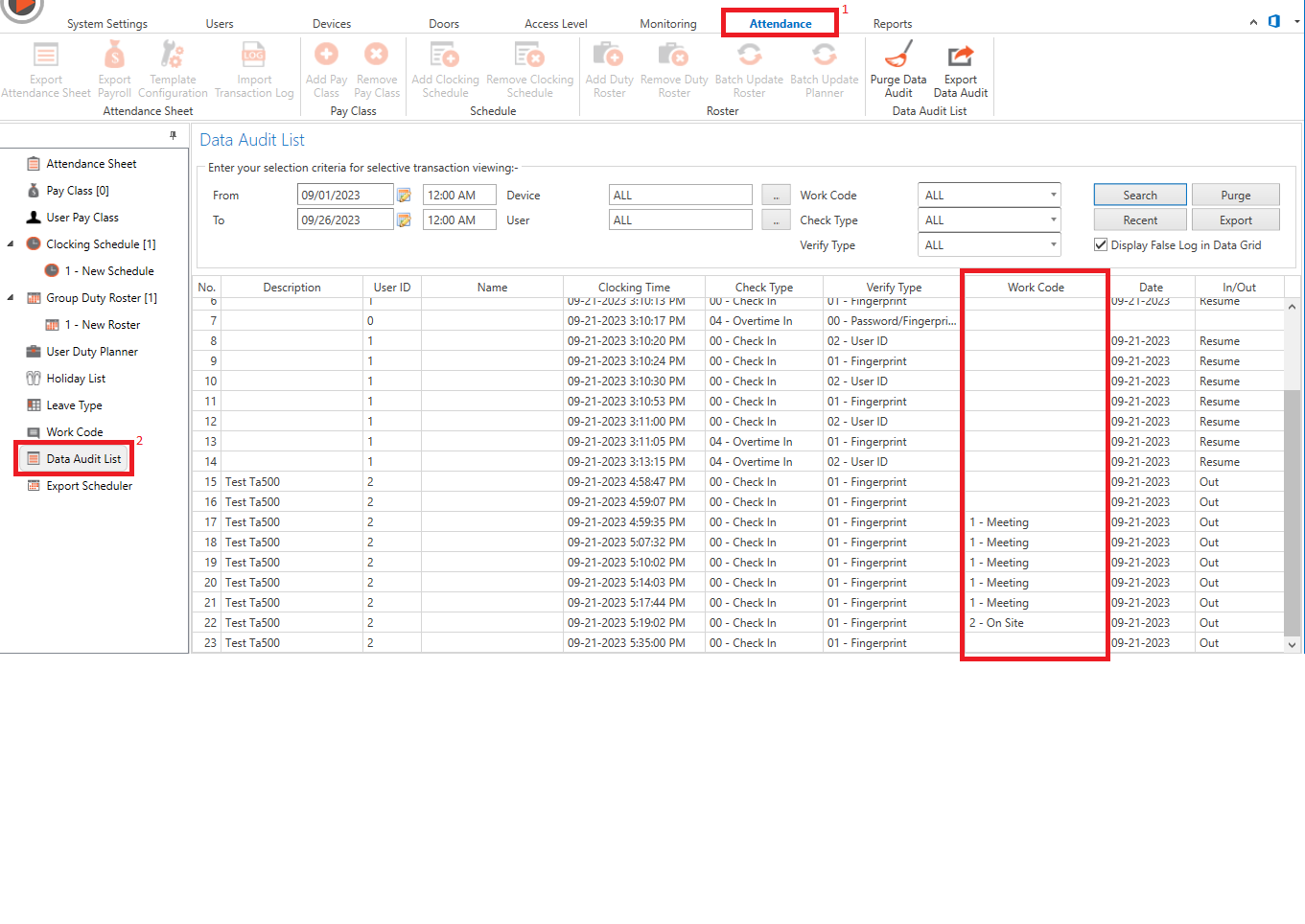Screen dimensions: 1305x924
Task: Open the From date calendar picker
Action: [405, 196]
